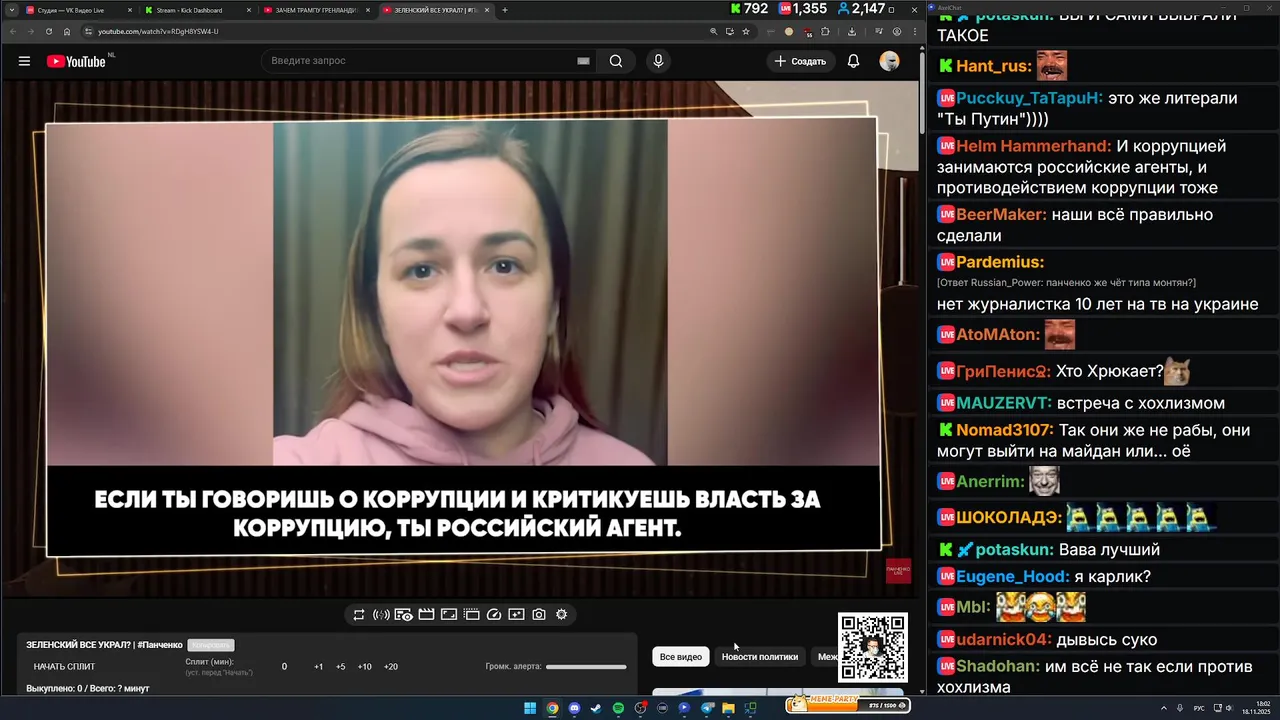Click the QR code image
1280x720 pixels.
click(x=873, y=647)
